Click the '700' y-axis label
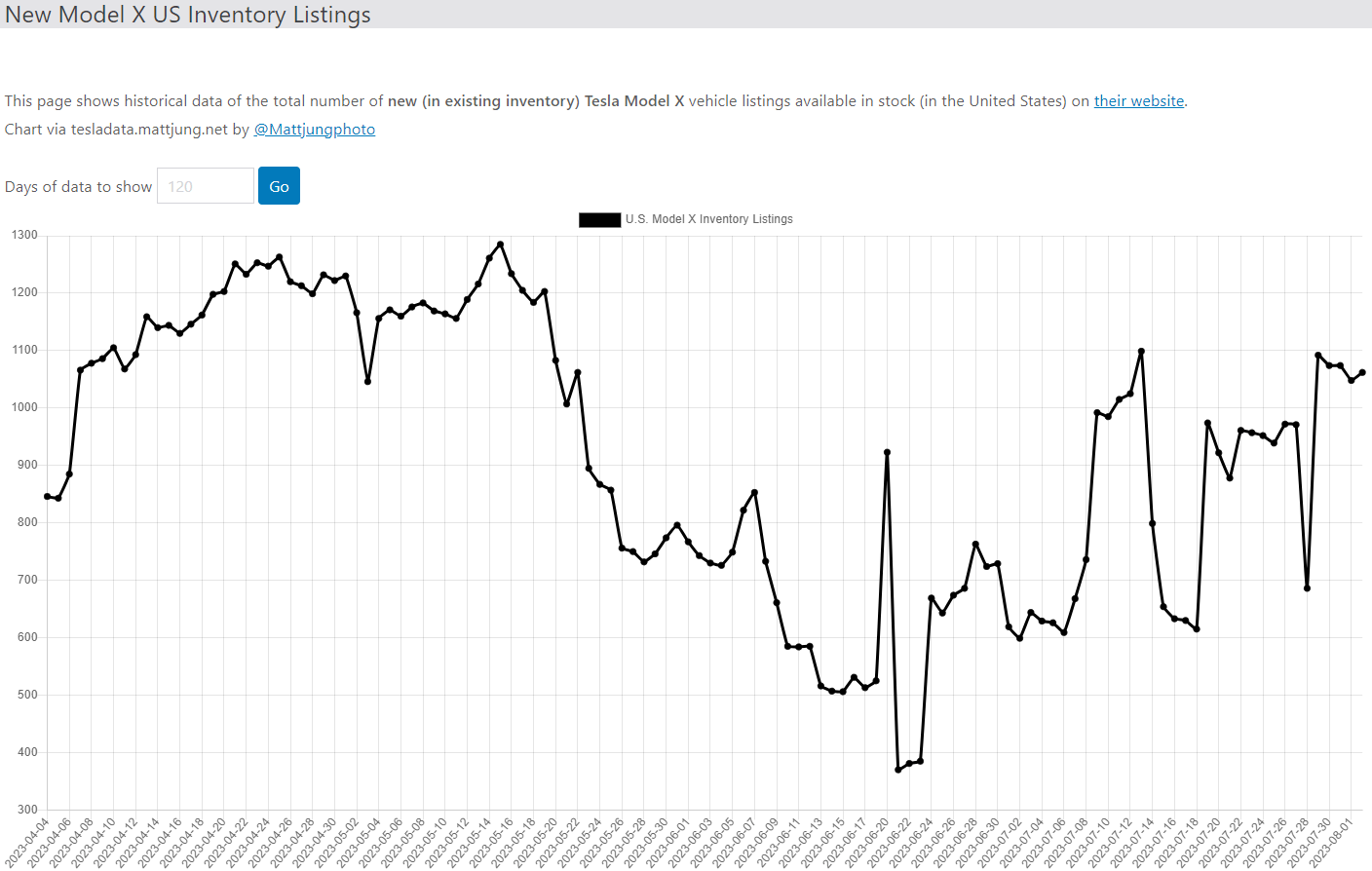The image size is (1372, 871). pyautogui.click(x=27, y=580)
